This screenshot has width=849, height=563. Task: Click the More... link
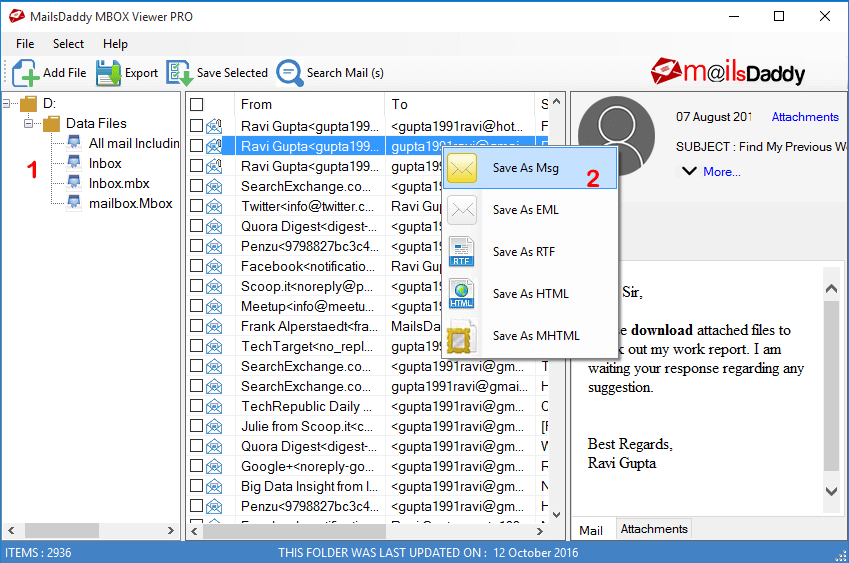click(x=722, y=172)
